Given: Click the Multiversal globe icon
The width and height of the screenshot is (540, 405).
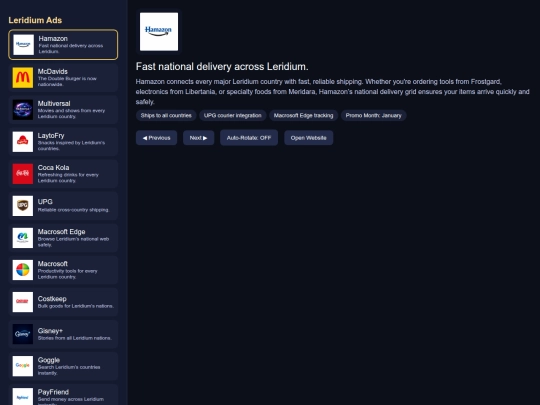Looking at the screenshot, I should 23,110.
